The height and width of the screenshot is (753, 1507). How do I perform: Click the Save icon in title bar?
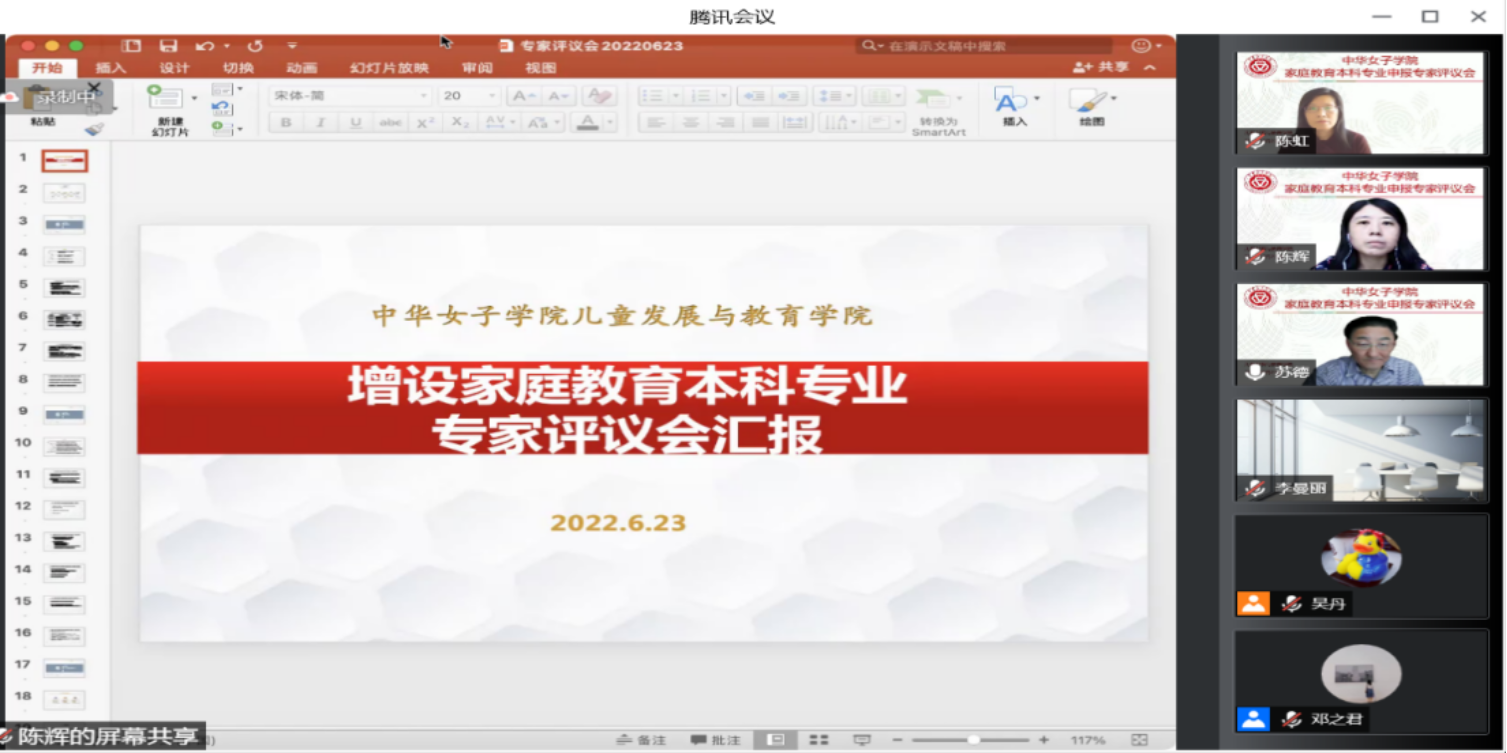point(168,46)
